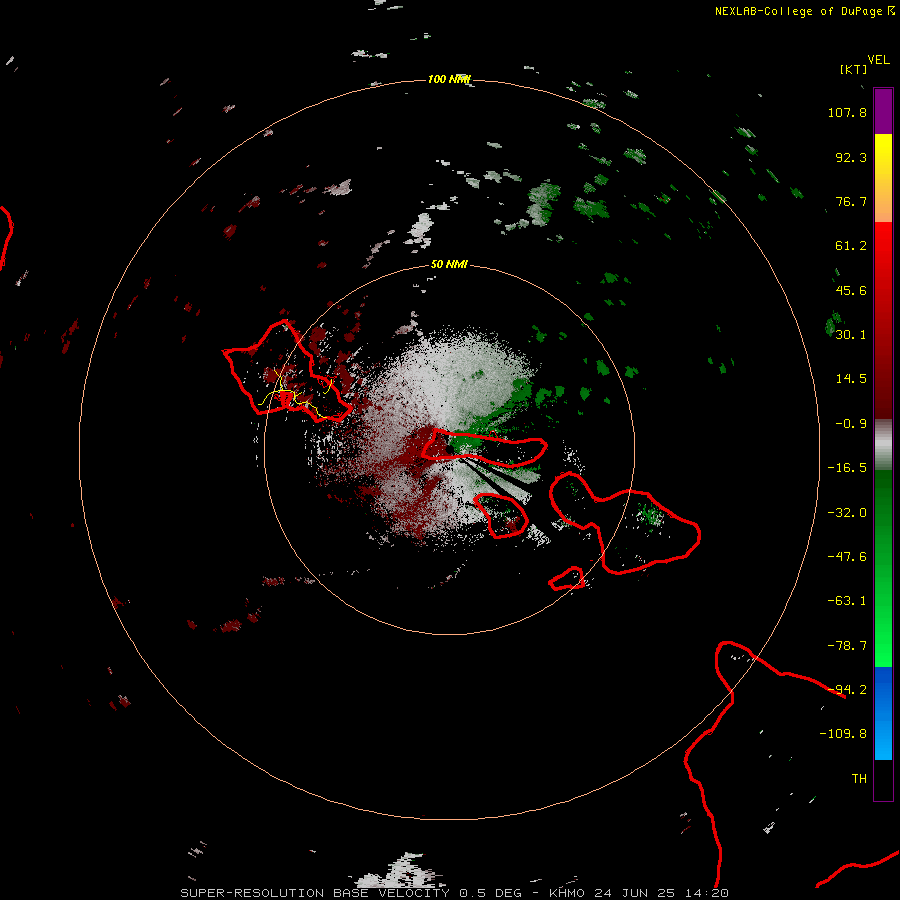Click the -109.8 velocity scale value
Viewport: 900px width, 900px height.
843,734
